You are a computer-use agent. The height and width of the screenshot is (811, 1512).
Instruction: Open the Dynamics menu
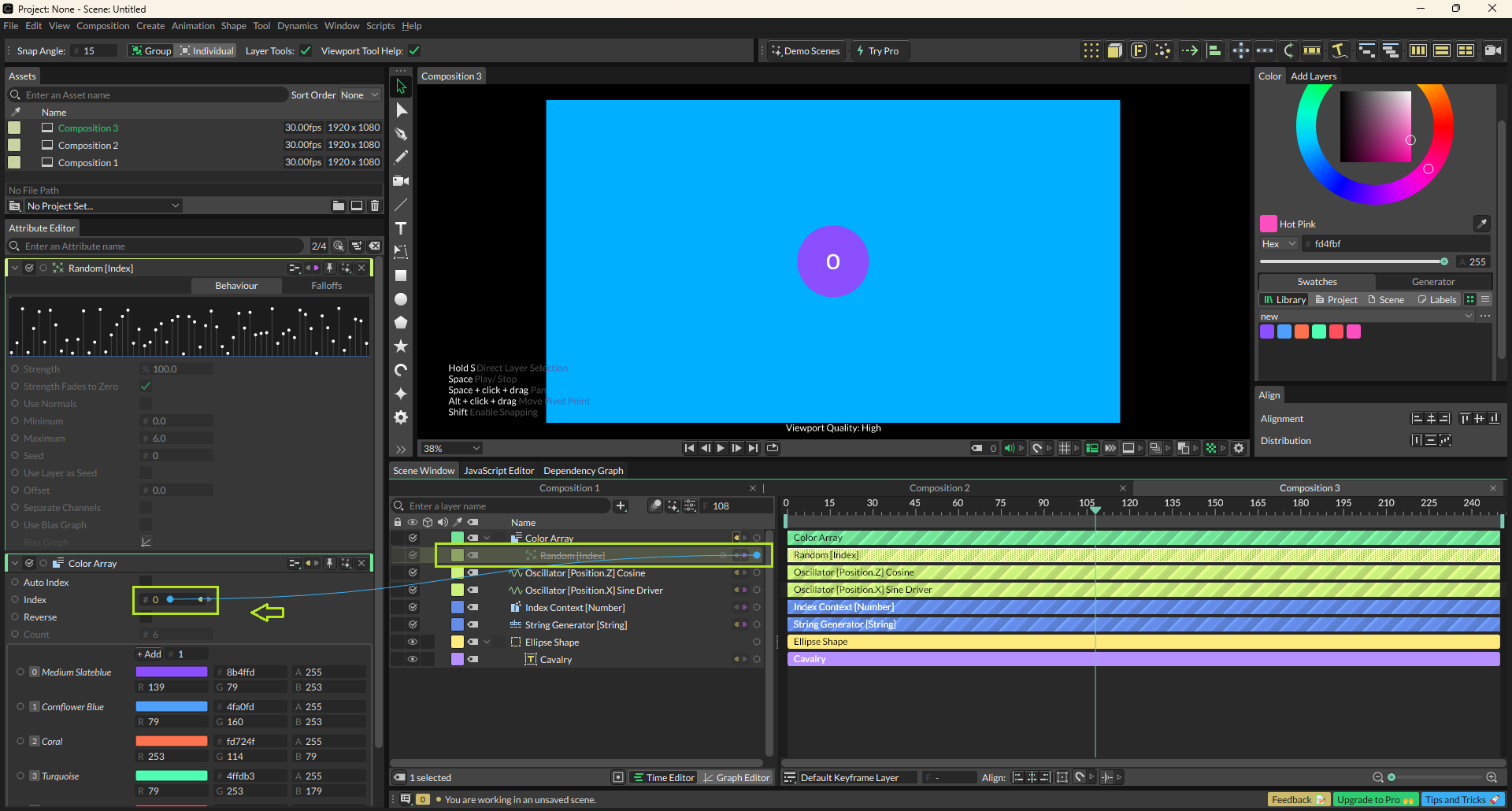click(x=297, y=26)
